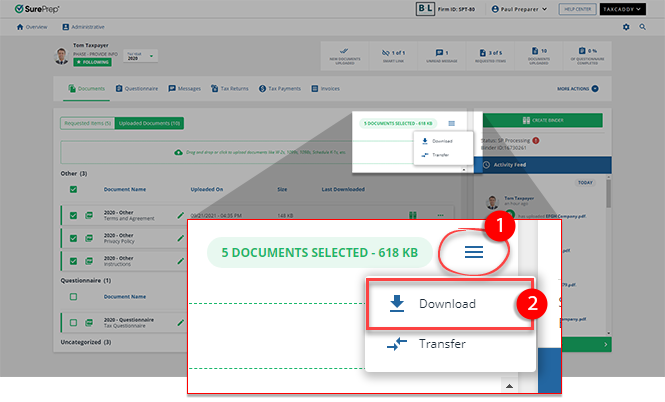Choose Download from the dropdown menu
This screenshot has height=402, width=665.
pyautogui.click(x=445, y=303)
